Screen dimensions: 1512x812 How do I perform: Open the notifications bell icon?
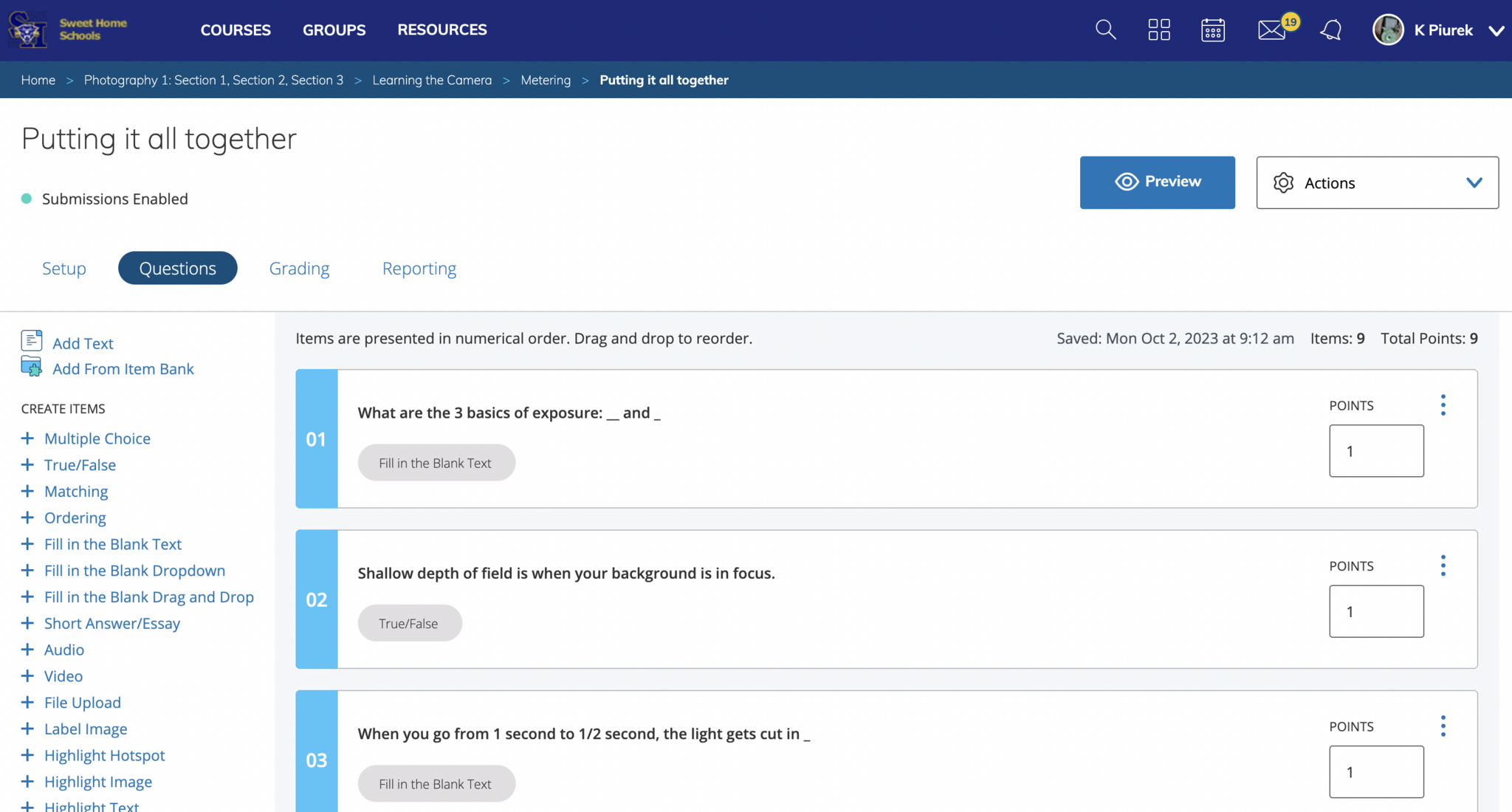[x=1331, y=30]
